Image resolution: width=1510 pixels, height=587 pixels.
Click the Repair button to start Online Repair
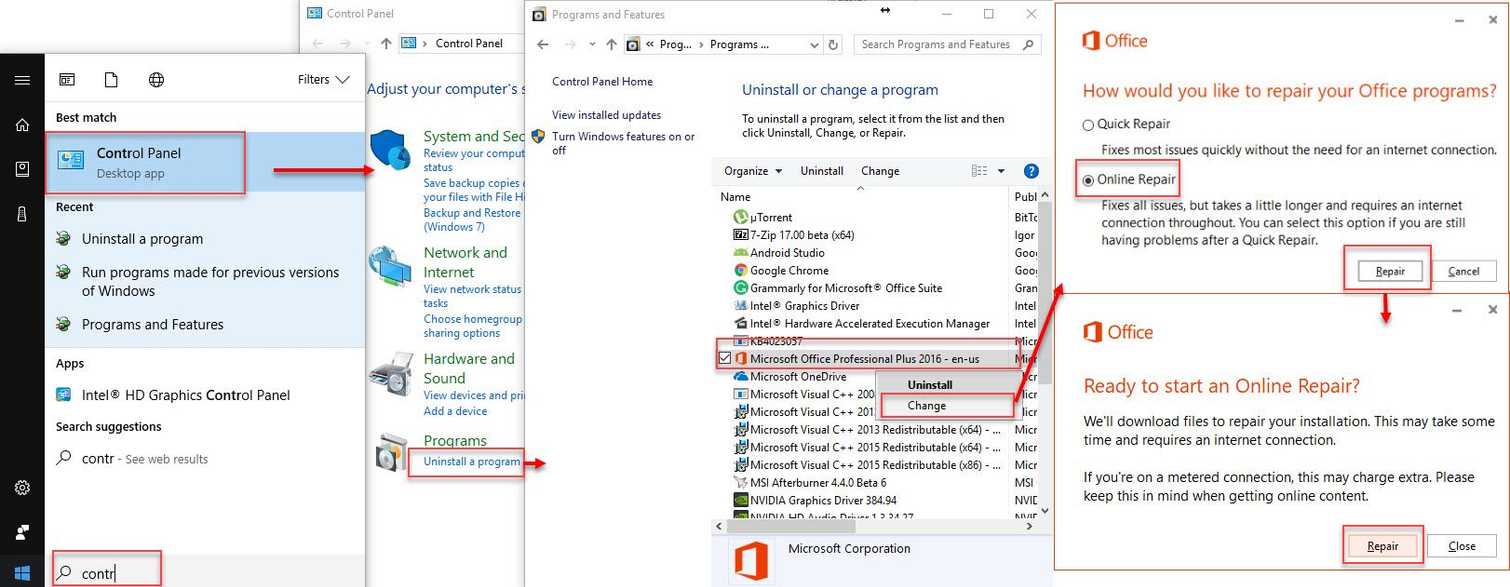[x=1382, y=545]
